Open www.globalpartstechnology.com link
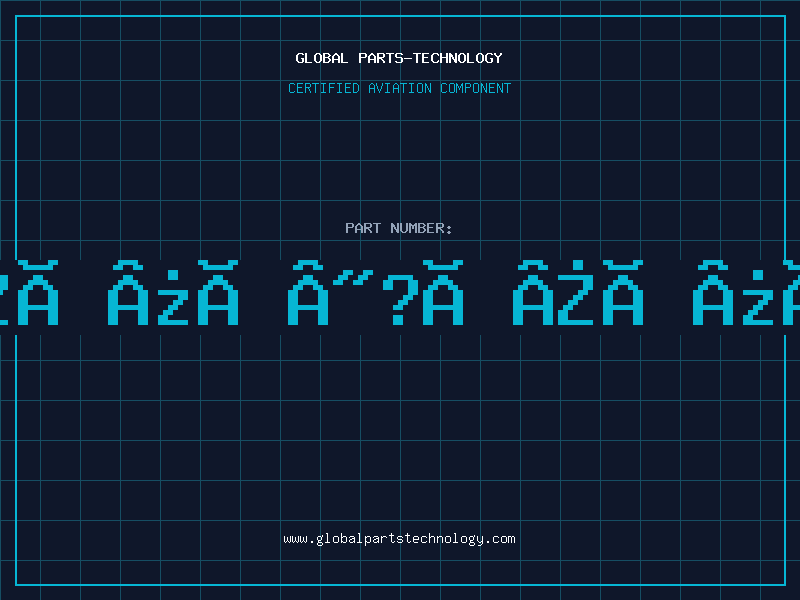This screenshot has height=600, width=800. coord(399,539)
